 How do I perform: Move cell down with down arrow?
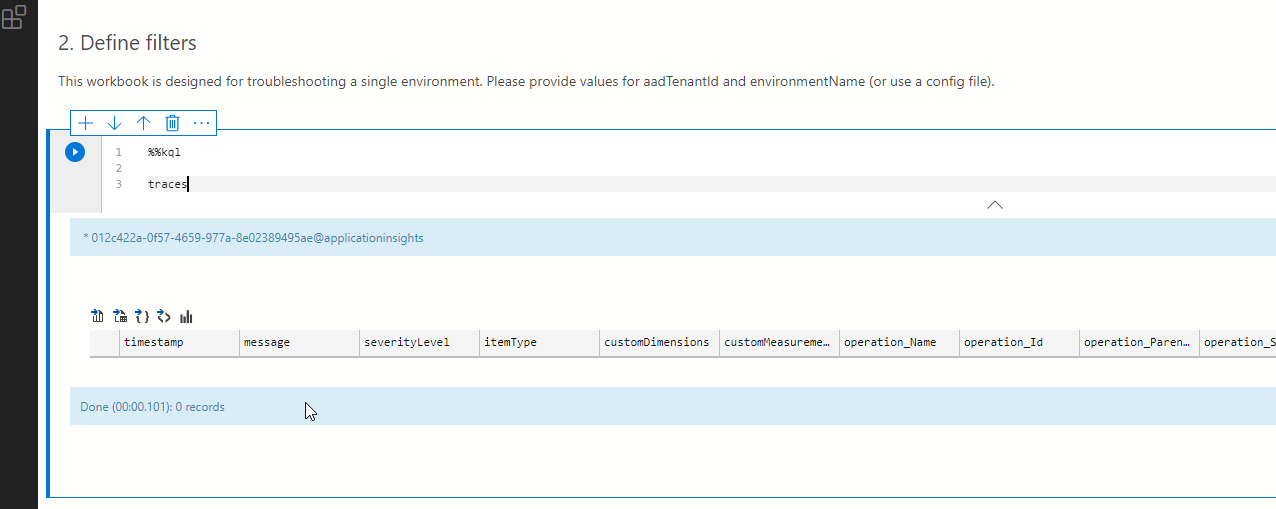114,123
